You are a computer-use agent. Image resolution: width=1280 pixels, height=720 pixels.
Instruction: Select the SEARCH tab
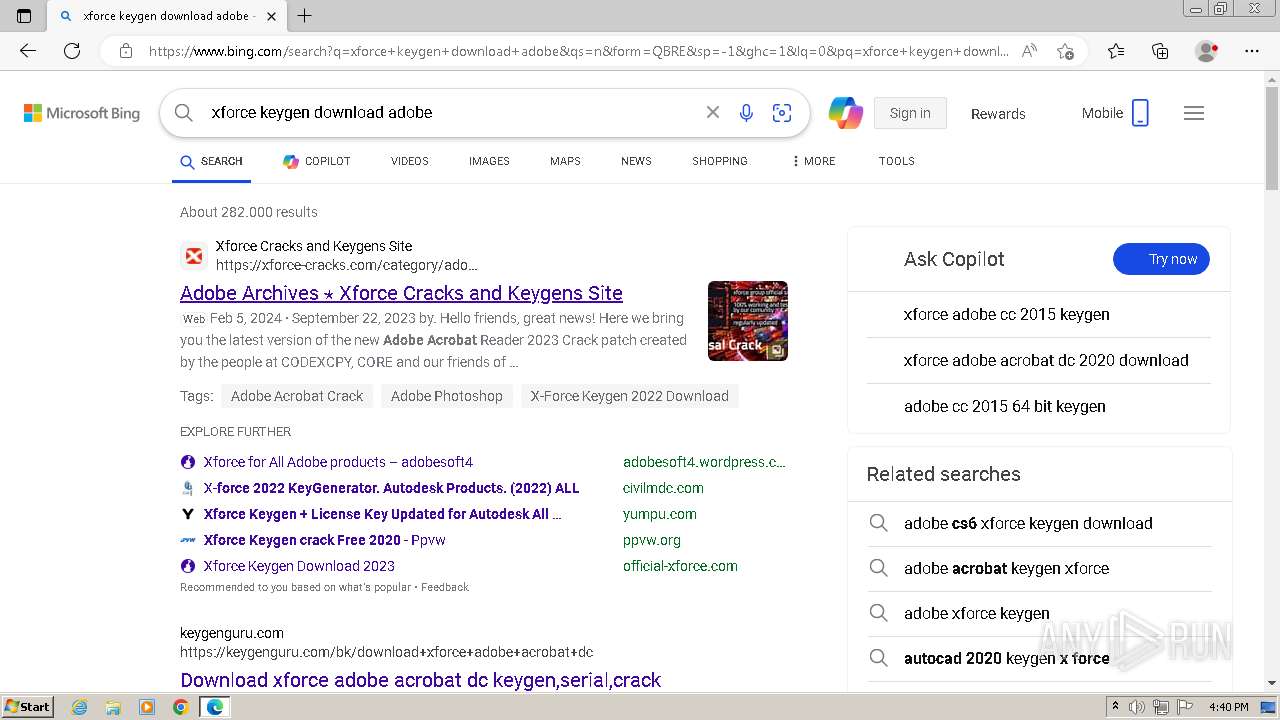[211, 161]
